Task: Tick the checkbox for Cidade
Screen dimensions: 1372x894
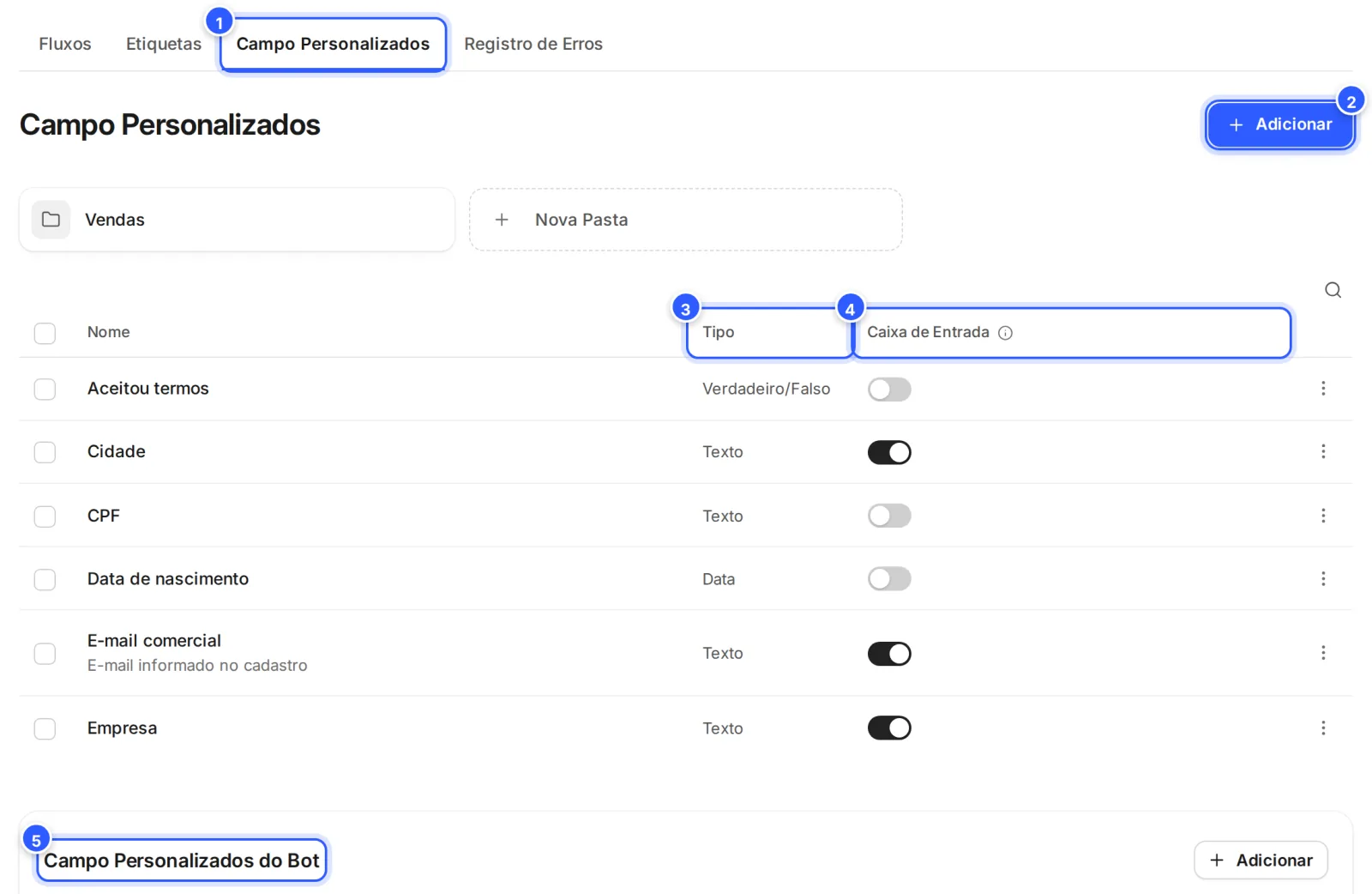Action: [45, 452]
